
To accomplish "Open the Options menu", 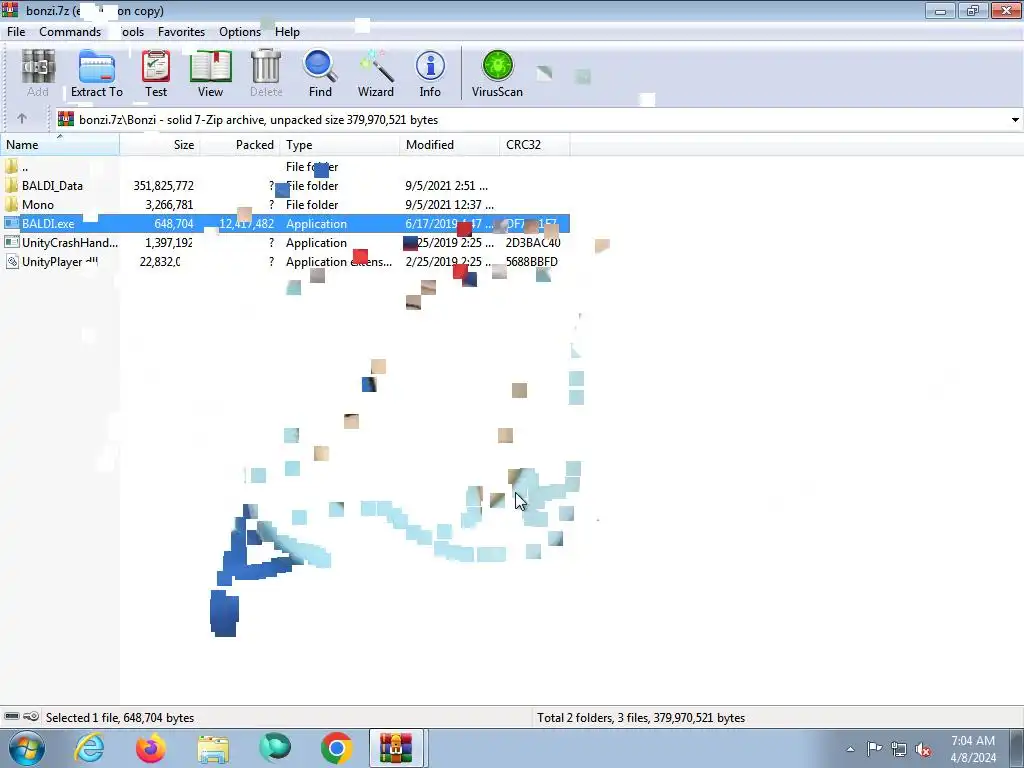I will pos(240,31).
